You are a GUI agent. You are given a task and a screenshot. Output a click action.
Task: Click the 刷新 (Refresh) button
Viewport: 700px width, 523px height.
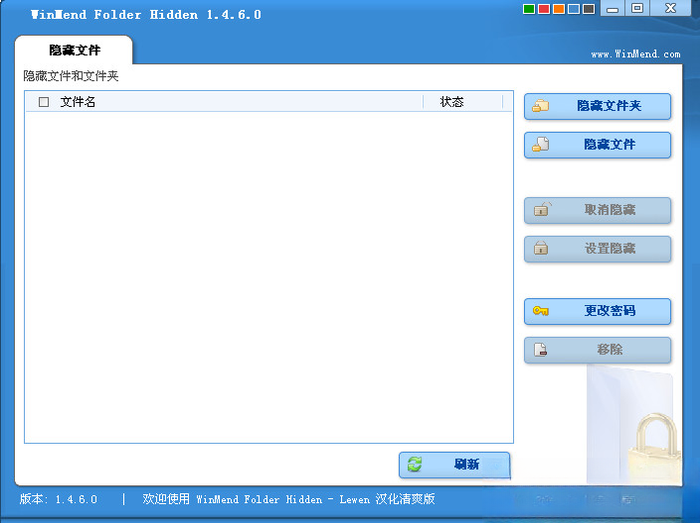click(454, 465)
